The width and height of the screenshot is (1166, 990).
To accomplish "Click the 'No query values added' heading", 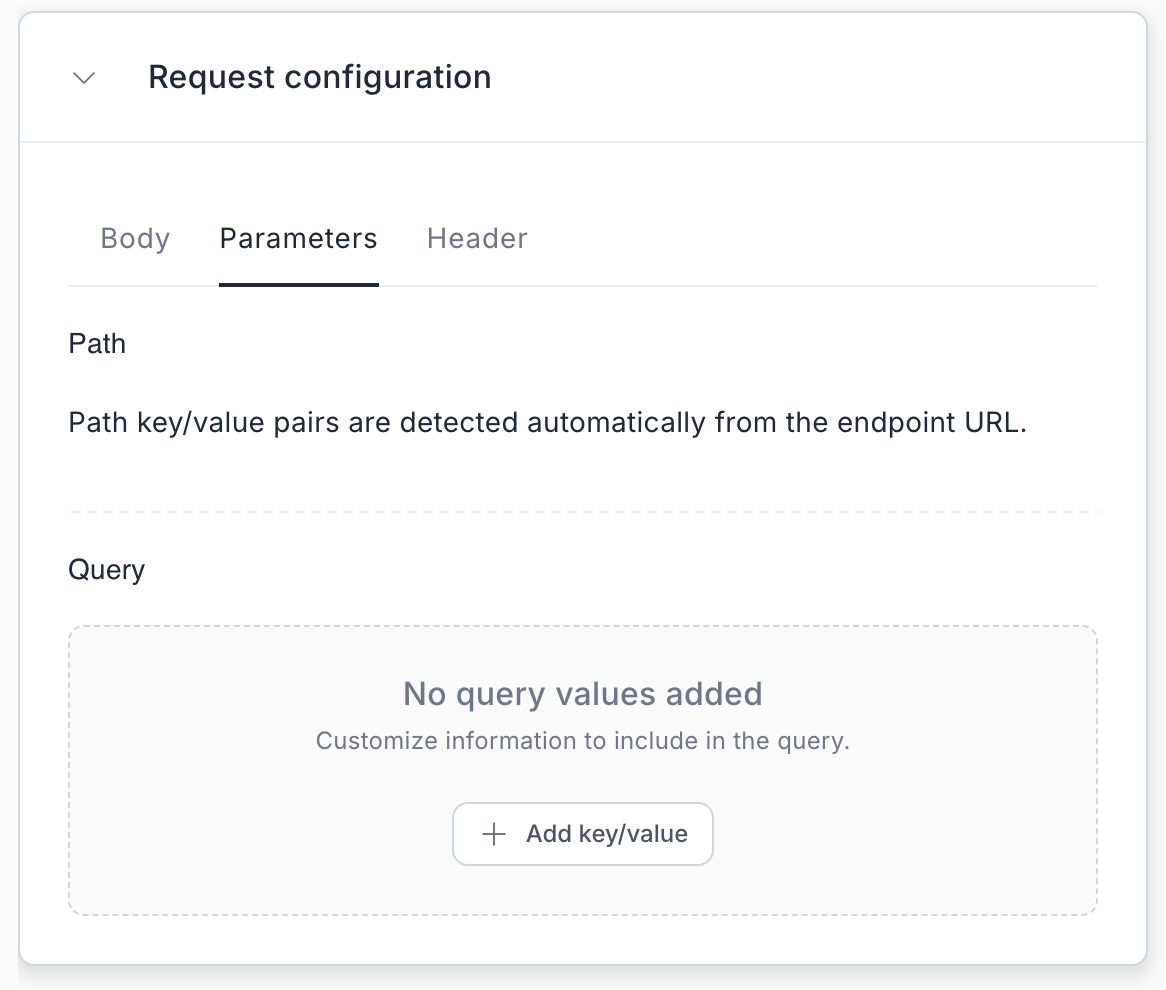I will click(582, 693).
